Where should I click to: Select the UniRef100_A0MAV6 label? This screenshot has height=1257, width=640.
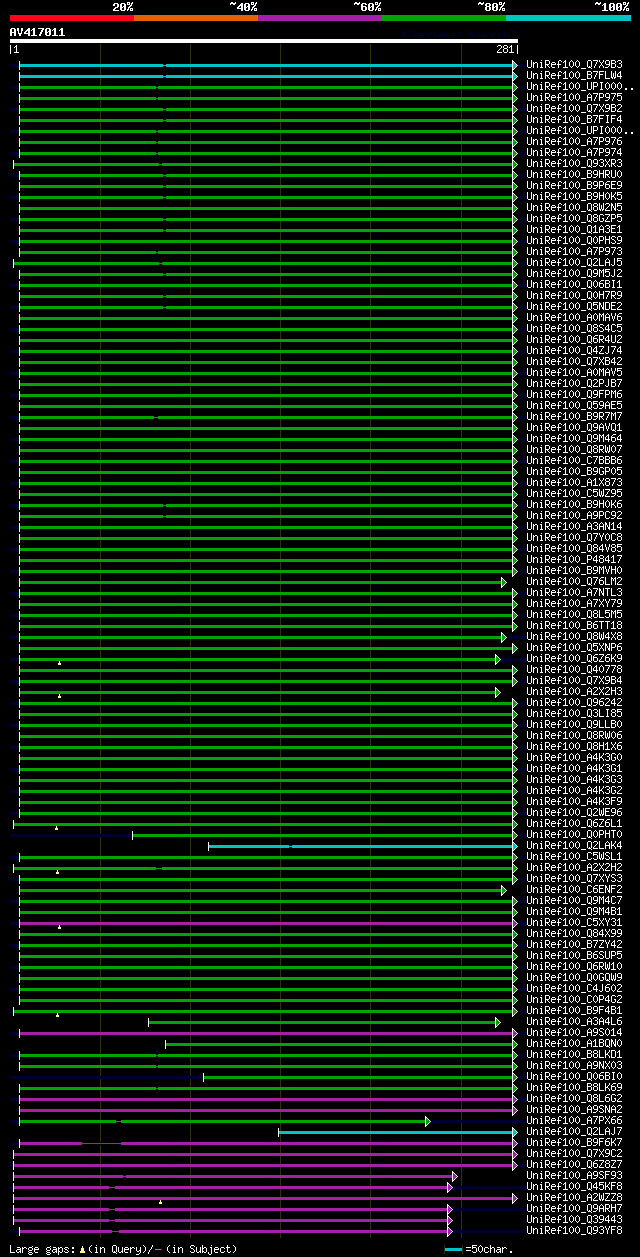[x=574, y=318]
